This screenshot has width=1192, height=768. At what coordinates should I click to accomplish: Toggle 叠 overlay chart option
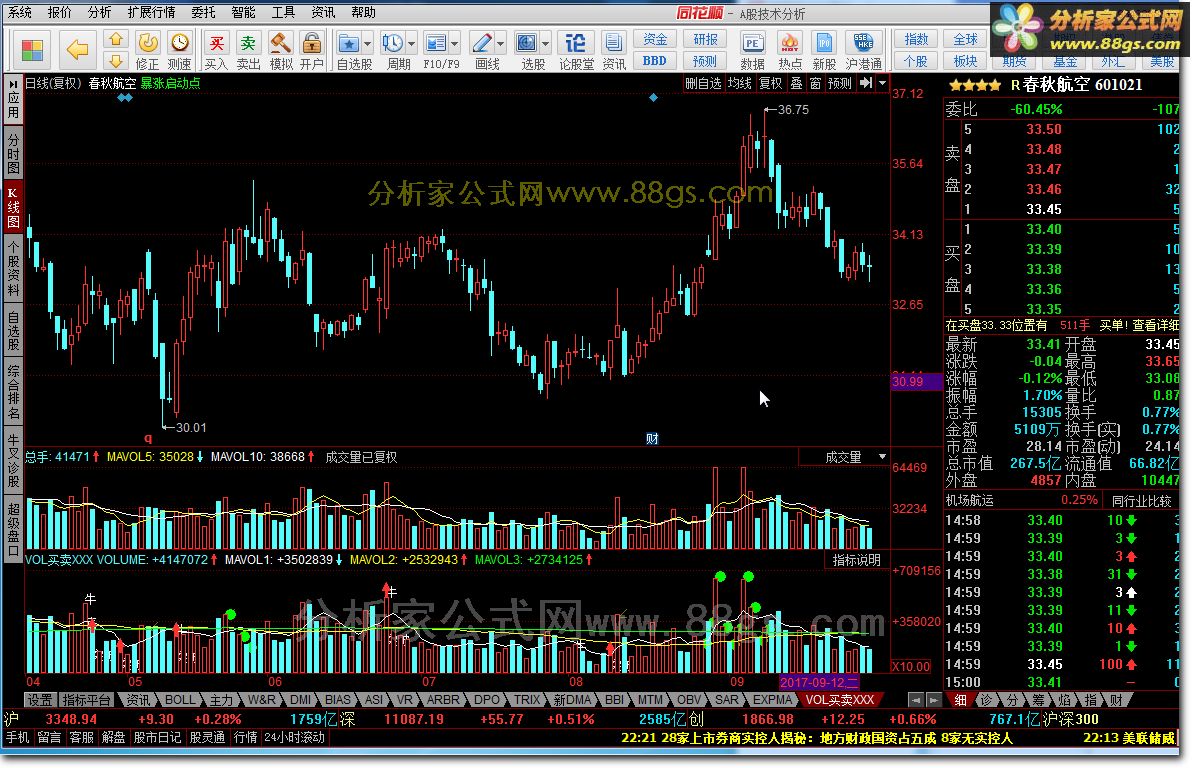[797, 83]
